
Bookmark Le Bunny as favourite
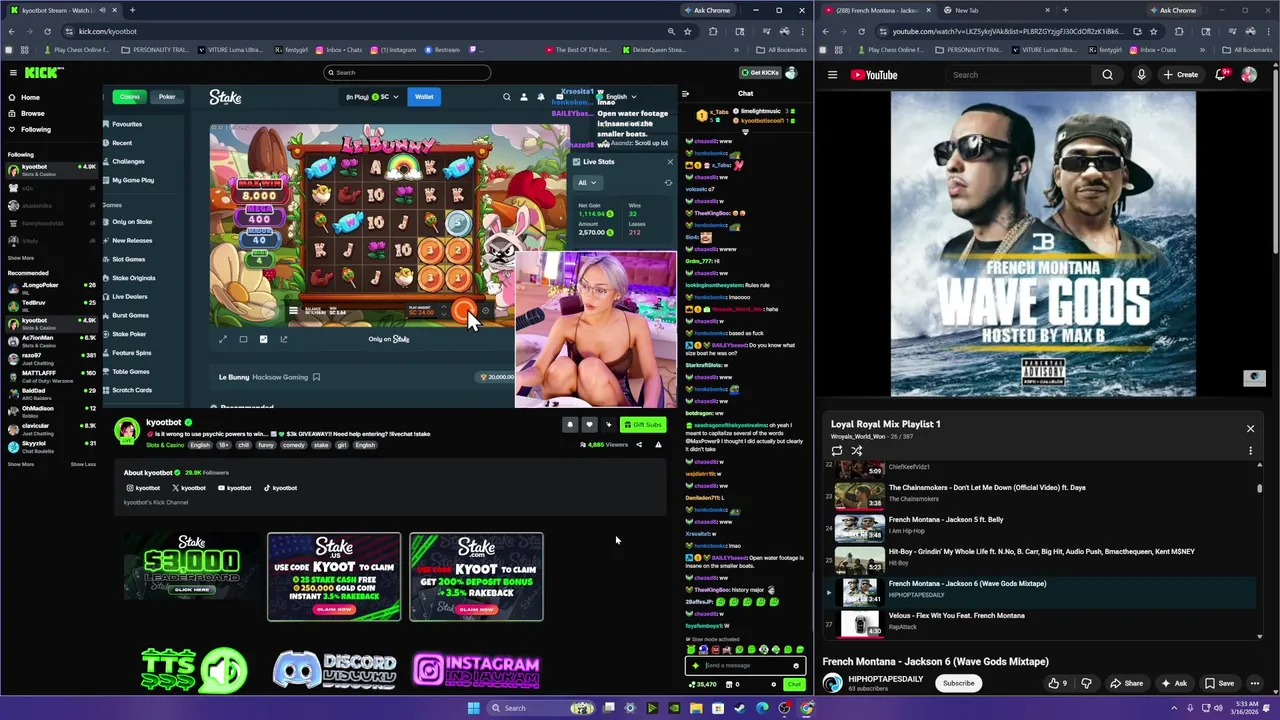coord(316,377)
